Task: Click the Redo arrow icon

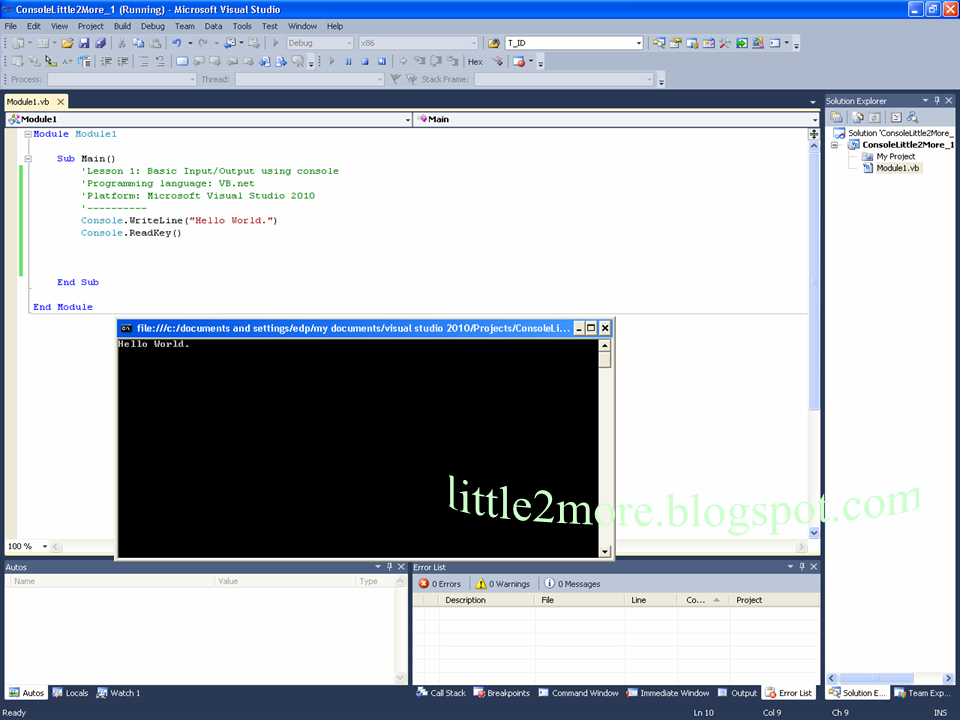Action: [203, 43]
